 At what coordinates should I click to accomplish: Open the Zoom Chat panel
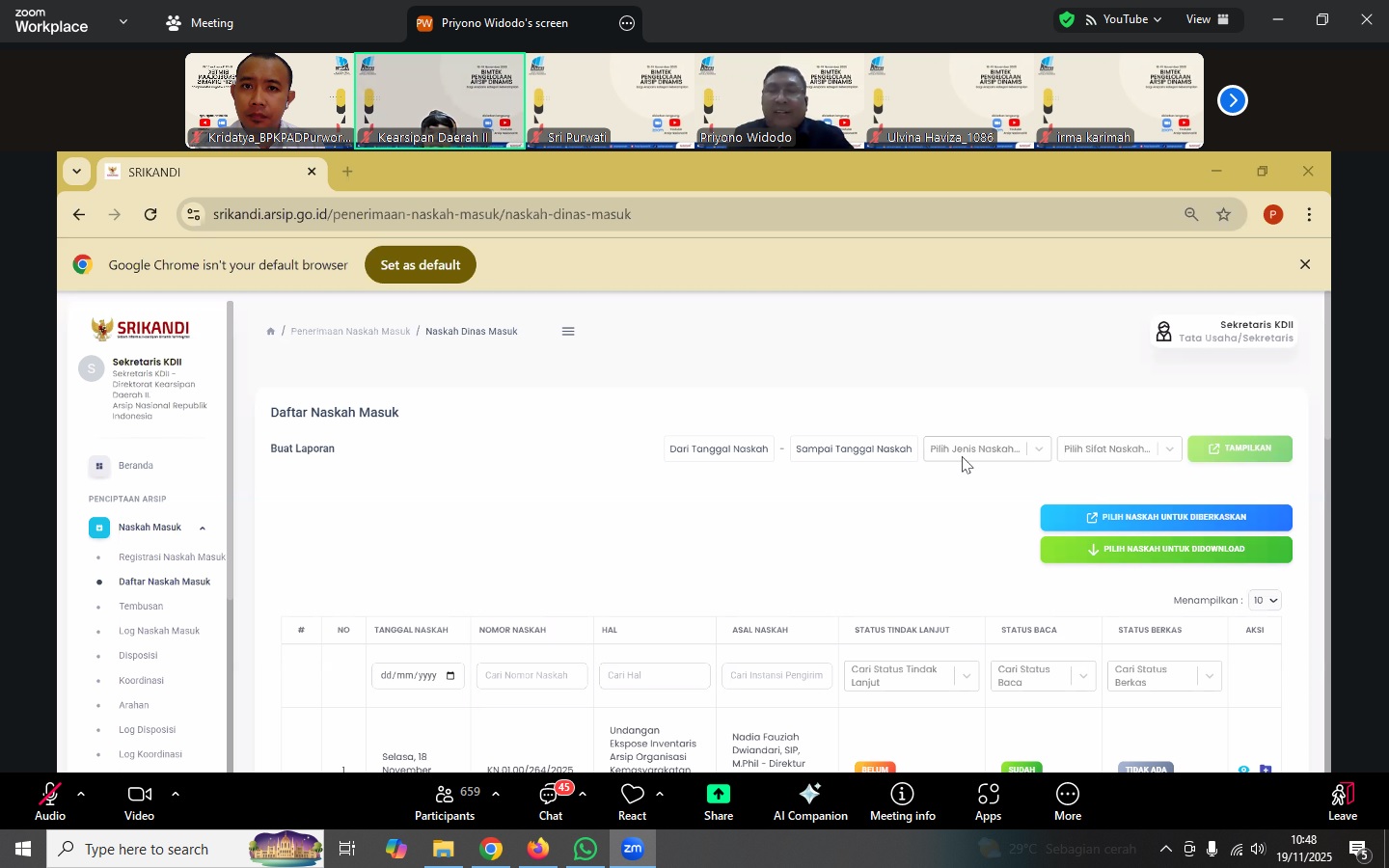pyautogui.click(x=551, y=800)
